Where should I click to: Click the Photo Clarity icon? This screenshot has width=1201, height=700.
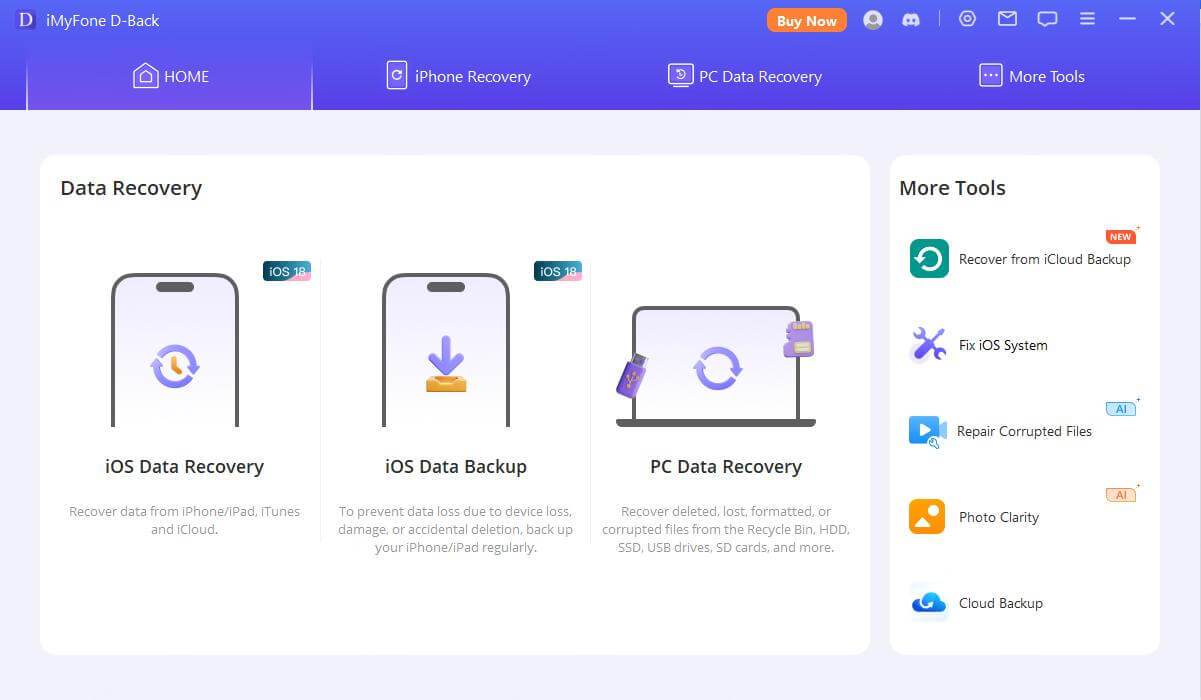coord(927,517)
